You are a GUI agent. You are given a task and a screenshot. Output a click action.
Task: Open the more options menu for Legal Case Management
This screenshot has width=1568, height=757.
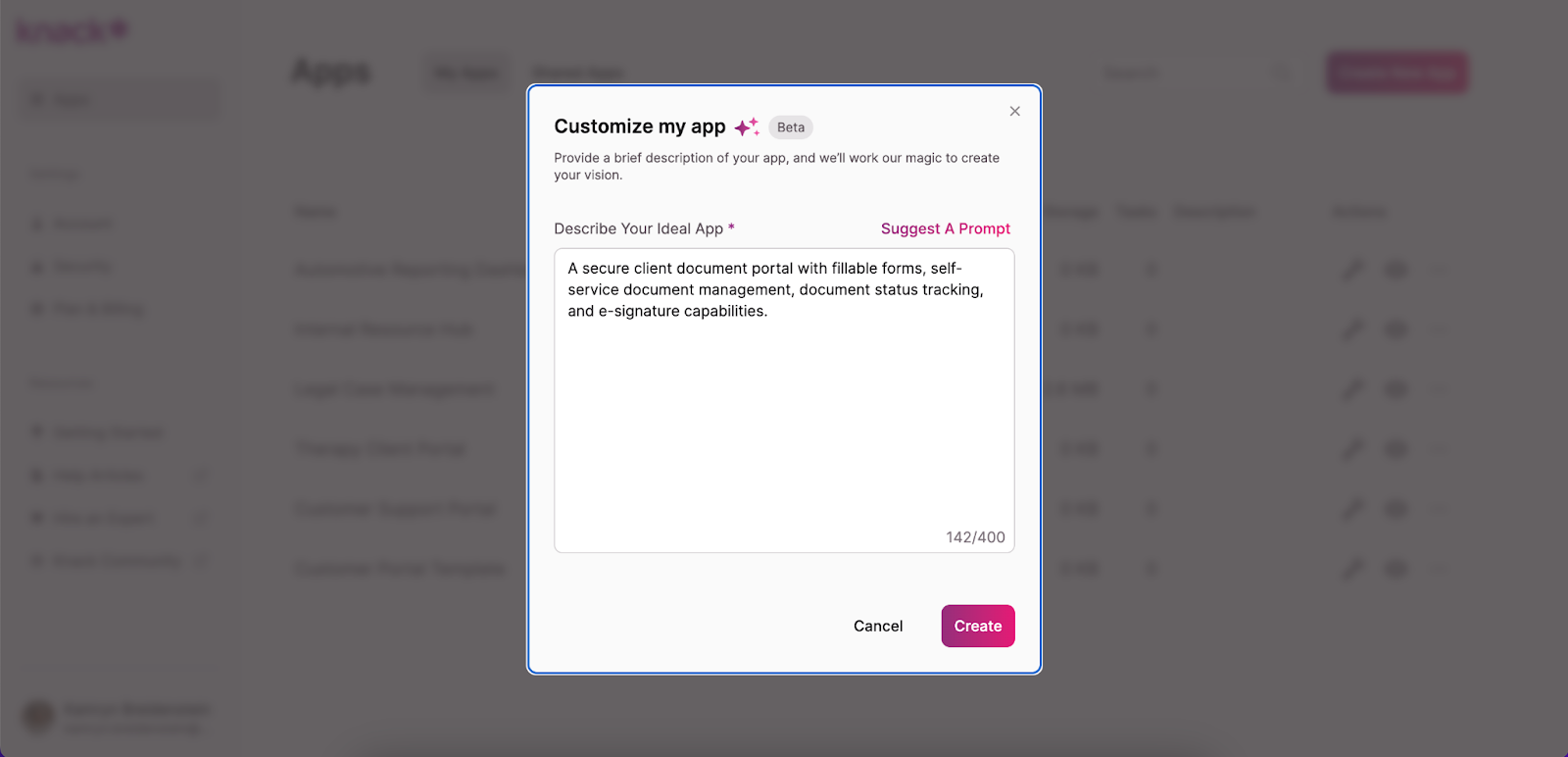1439,389
